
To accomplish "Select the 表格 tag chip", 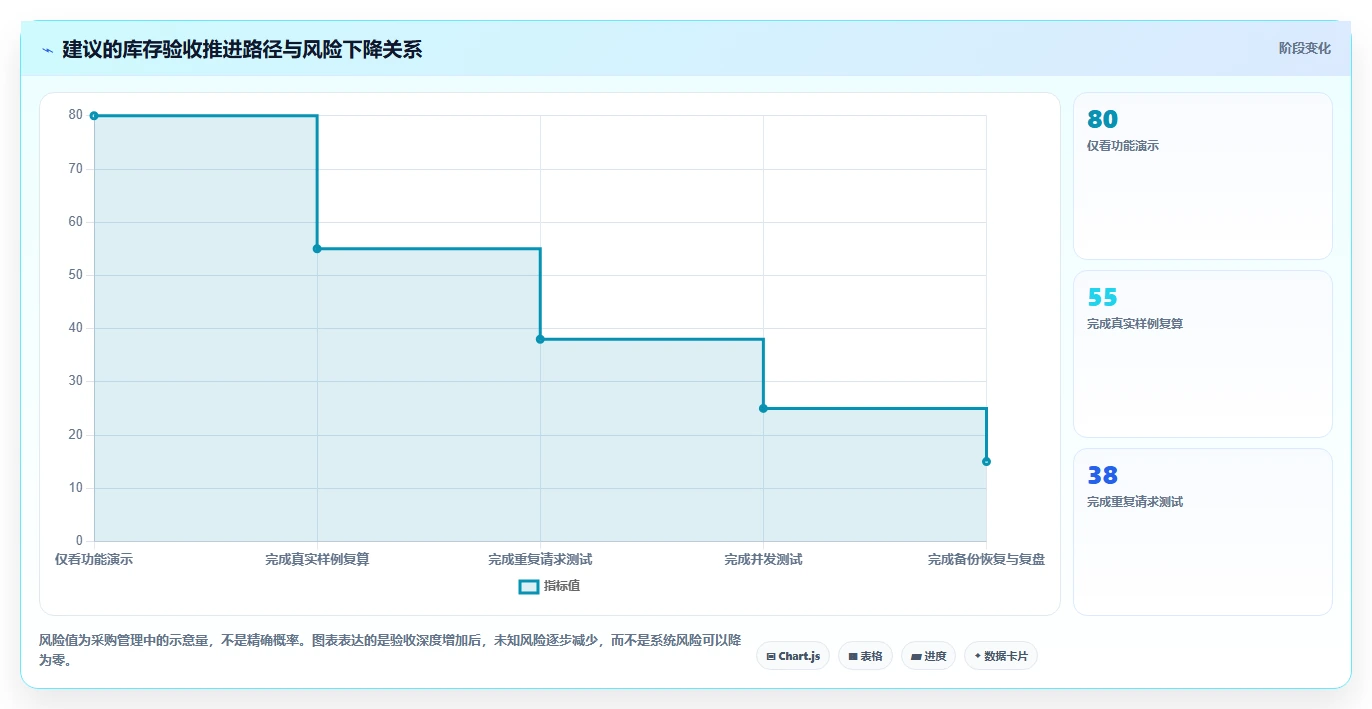I will [x=865, y=656].
